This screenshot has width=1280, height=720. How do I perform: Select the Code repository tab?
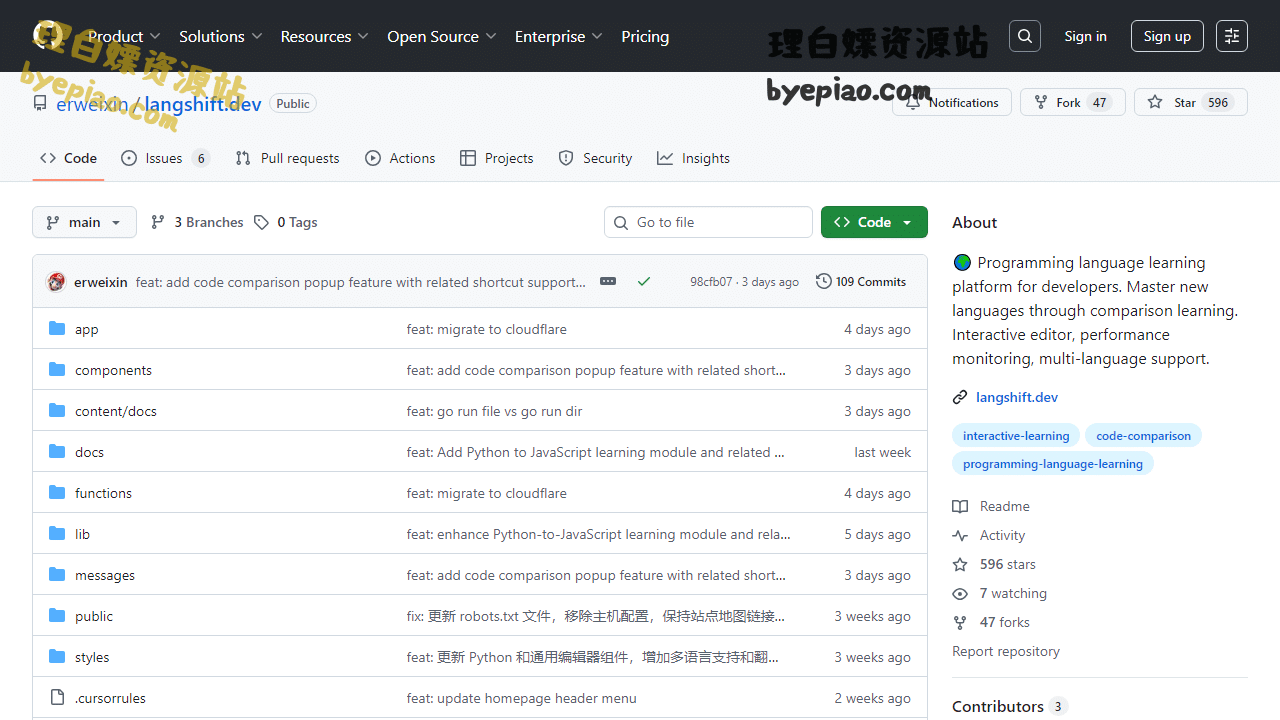click(x=68, y=158)
